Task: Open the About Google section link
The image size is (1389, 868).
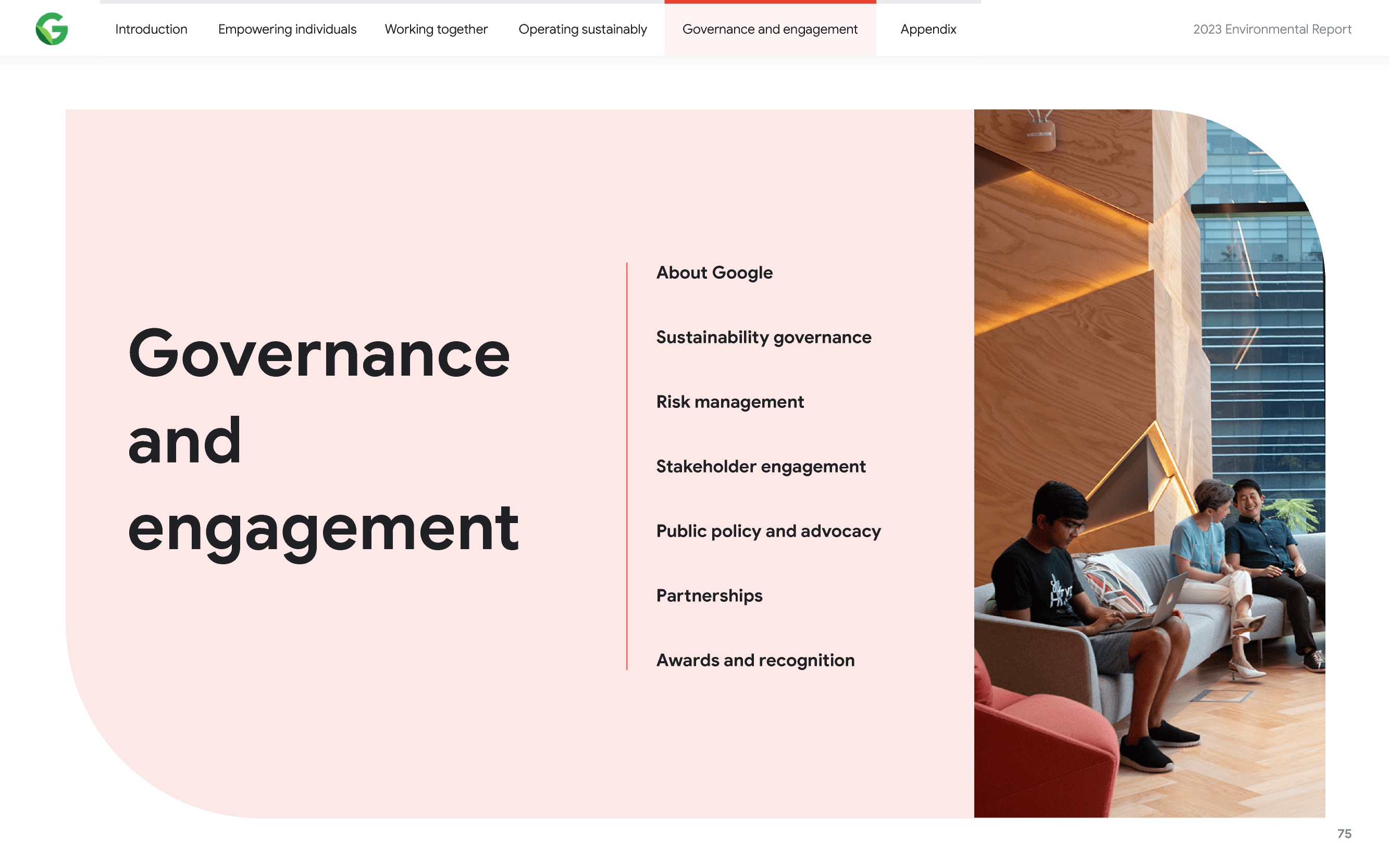Action: click(x=714, y=272)
